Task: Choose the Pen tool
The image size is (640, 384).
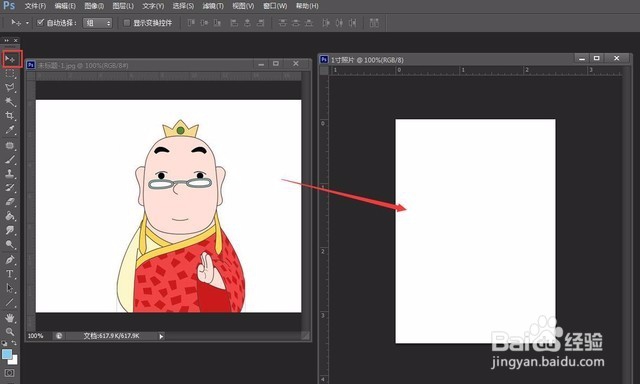Action: click(10, 260)
